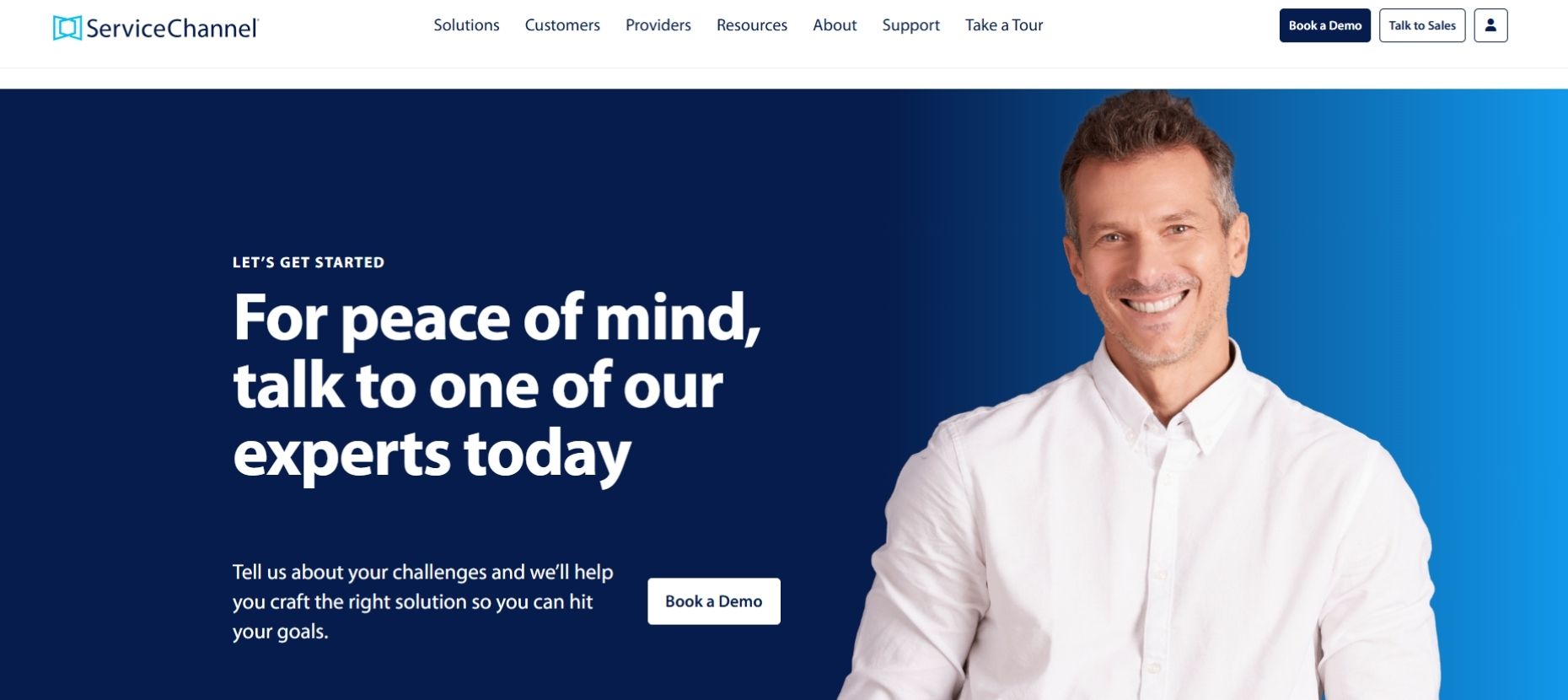This screenshot has width=1568, height=700.
Task: Click the LET'S GET STARTED label
Action: pos(309,262)
